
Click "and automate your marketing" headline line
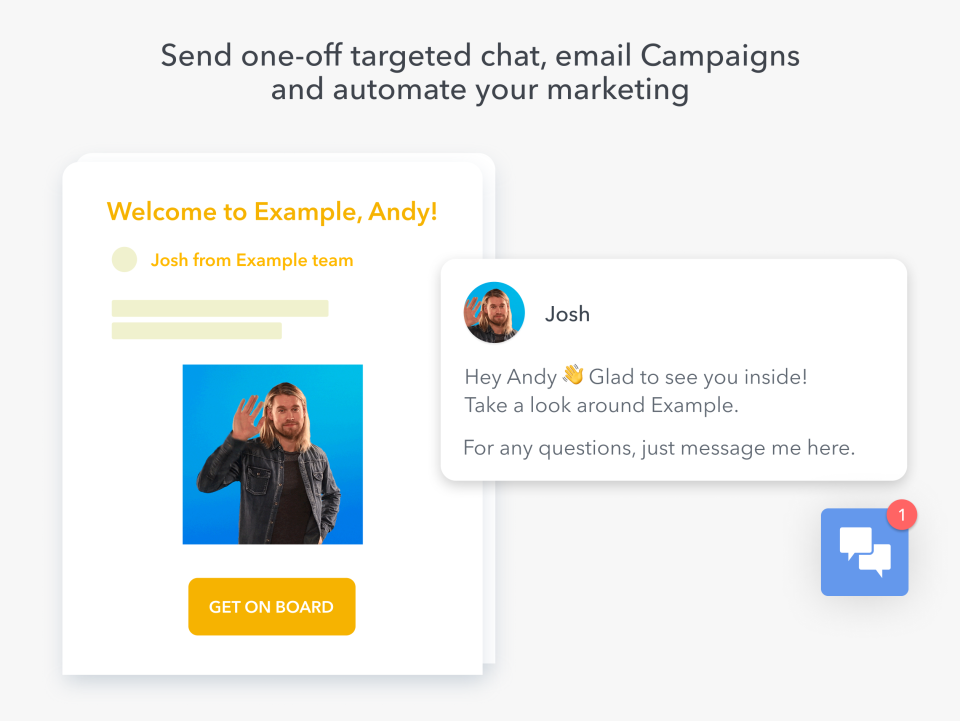[480, 90]
